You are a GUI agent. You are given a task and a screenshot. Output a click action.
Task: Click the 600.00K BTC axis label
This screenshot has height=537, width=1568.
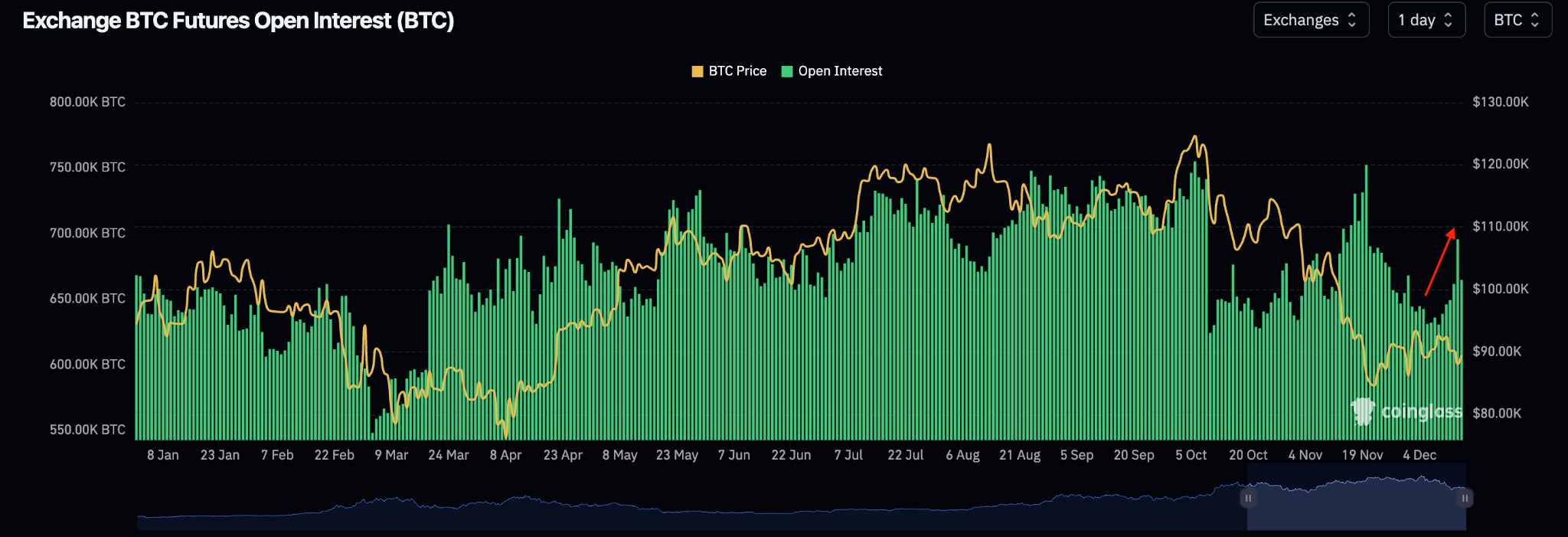coord(87,364)
